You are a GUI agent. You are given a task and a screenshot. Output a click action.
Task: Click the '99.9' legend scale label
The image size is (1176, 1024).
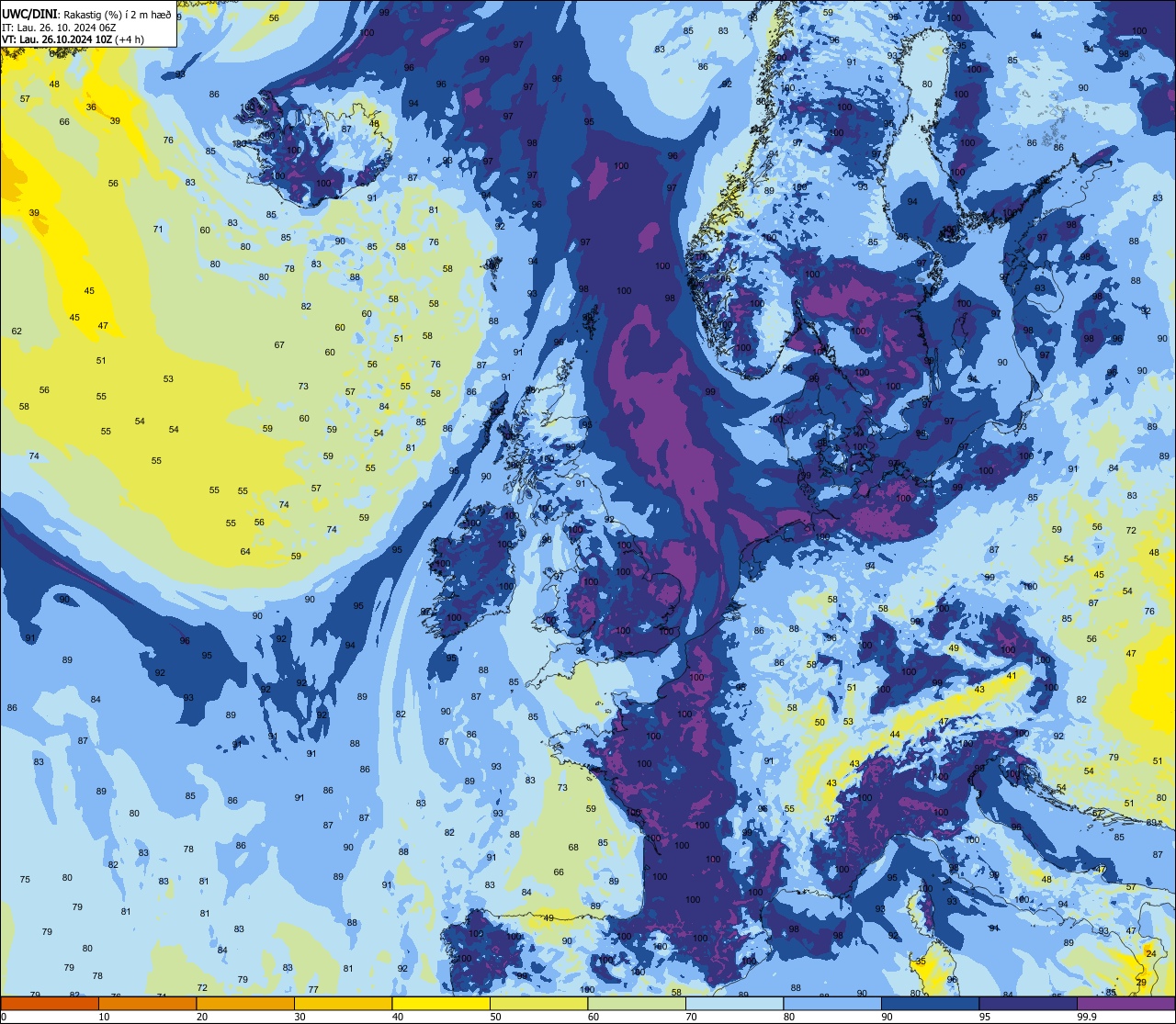pos(1088,1017)
